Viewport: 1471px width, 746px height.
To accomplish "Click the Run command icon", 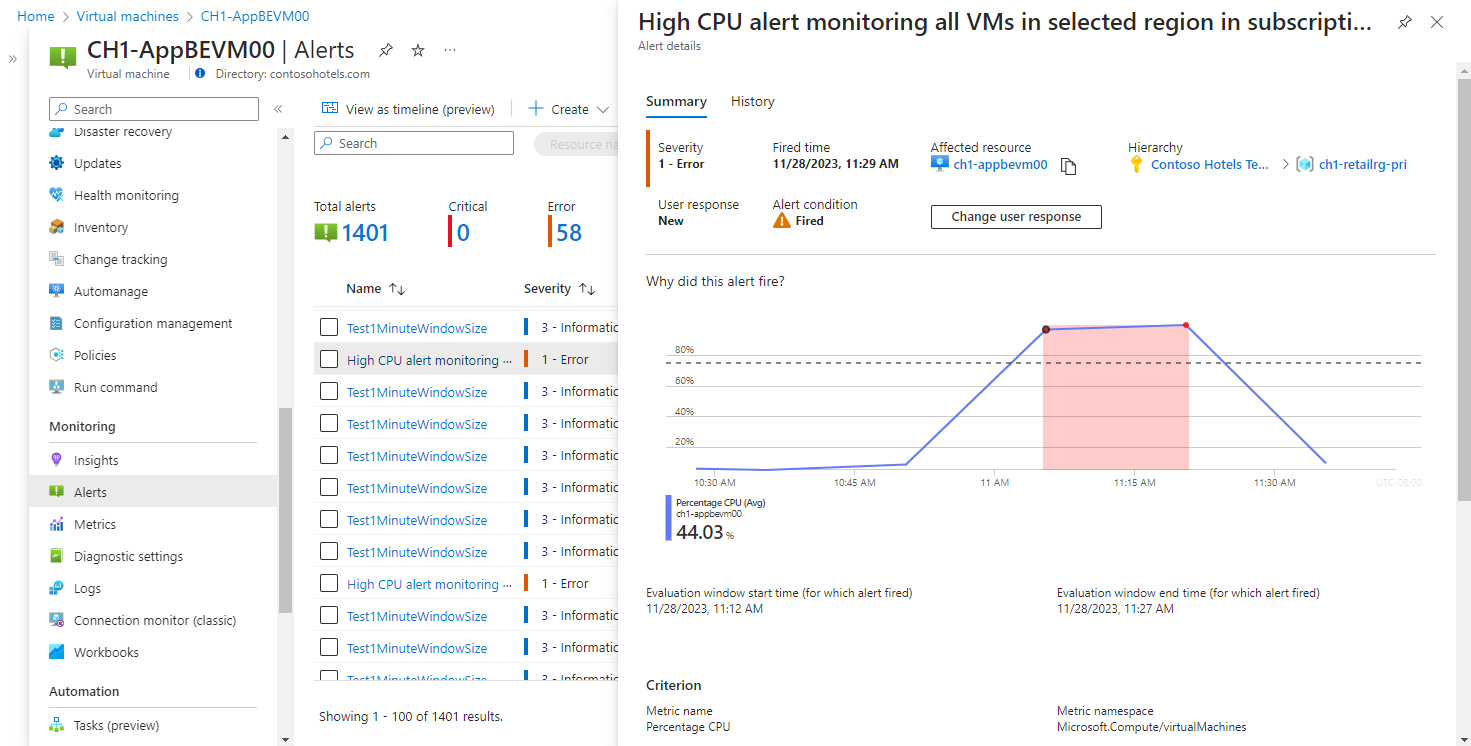I will tap(57, 387).
